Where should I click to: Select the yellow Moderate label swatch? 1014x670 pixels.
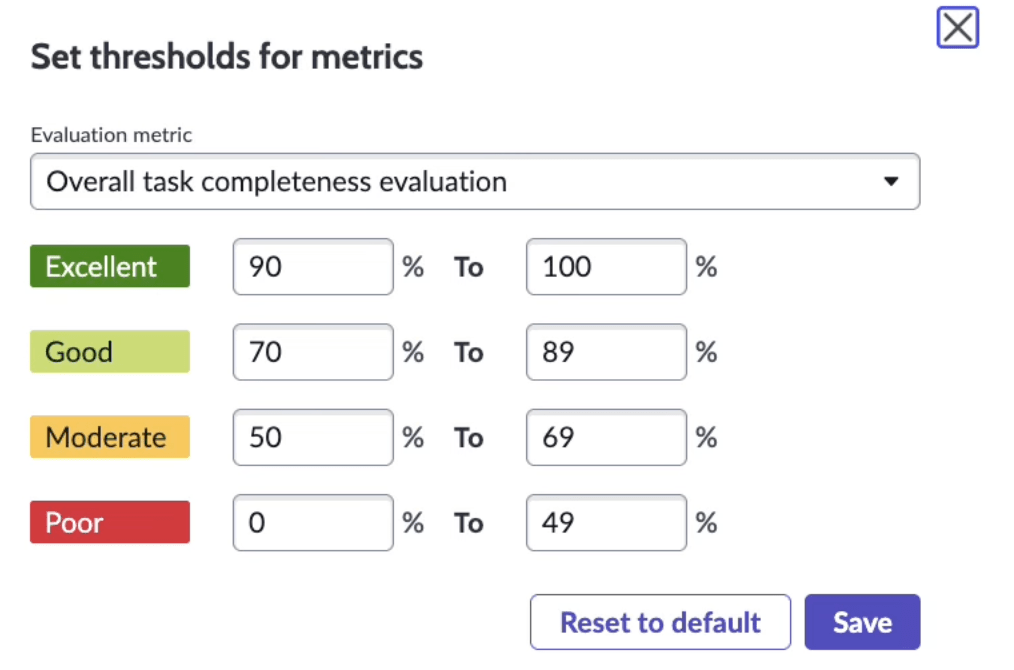click(x=110, y=438)
